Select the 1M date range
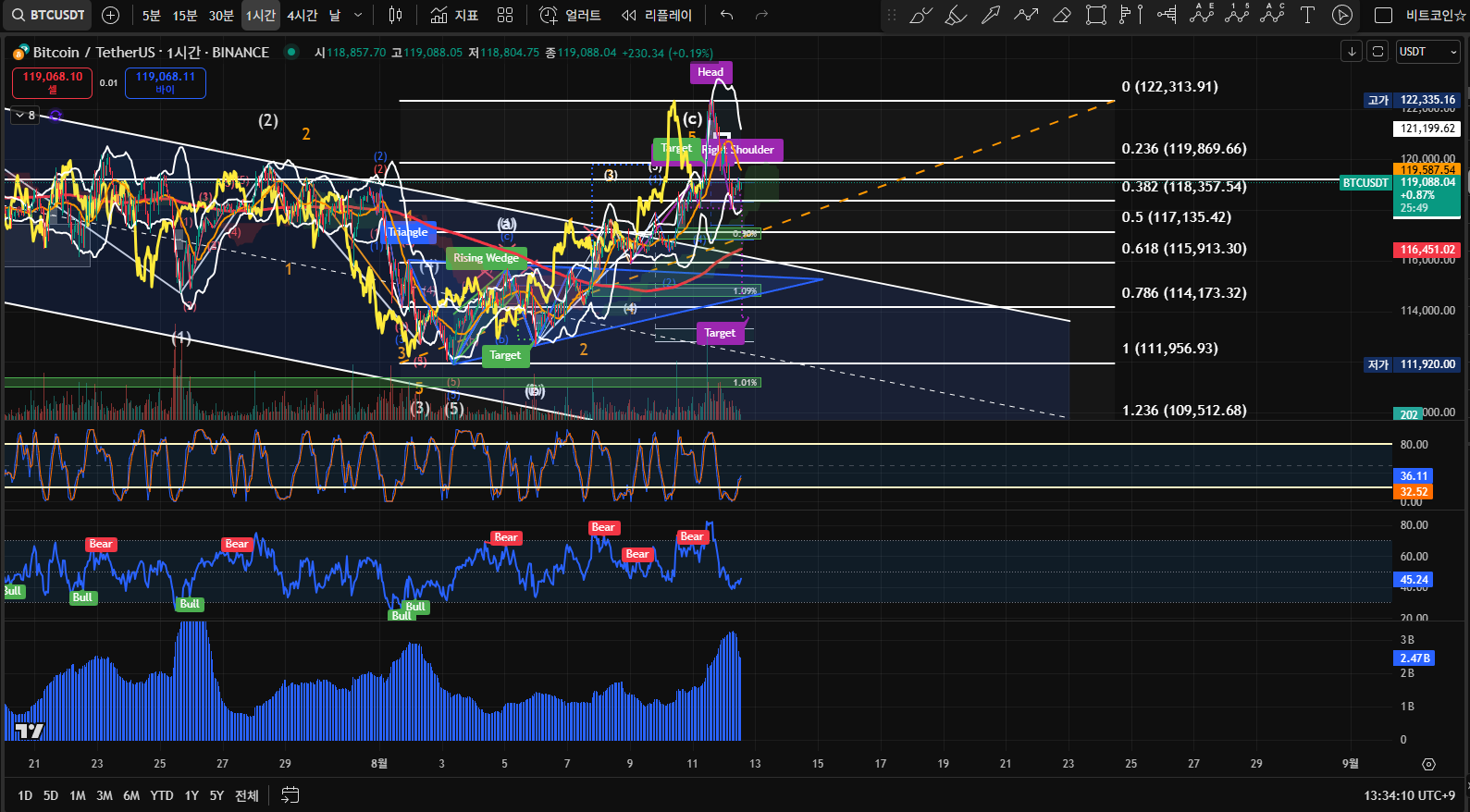Screen dimensions: 1470x812 coord(78,795)
